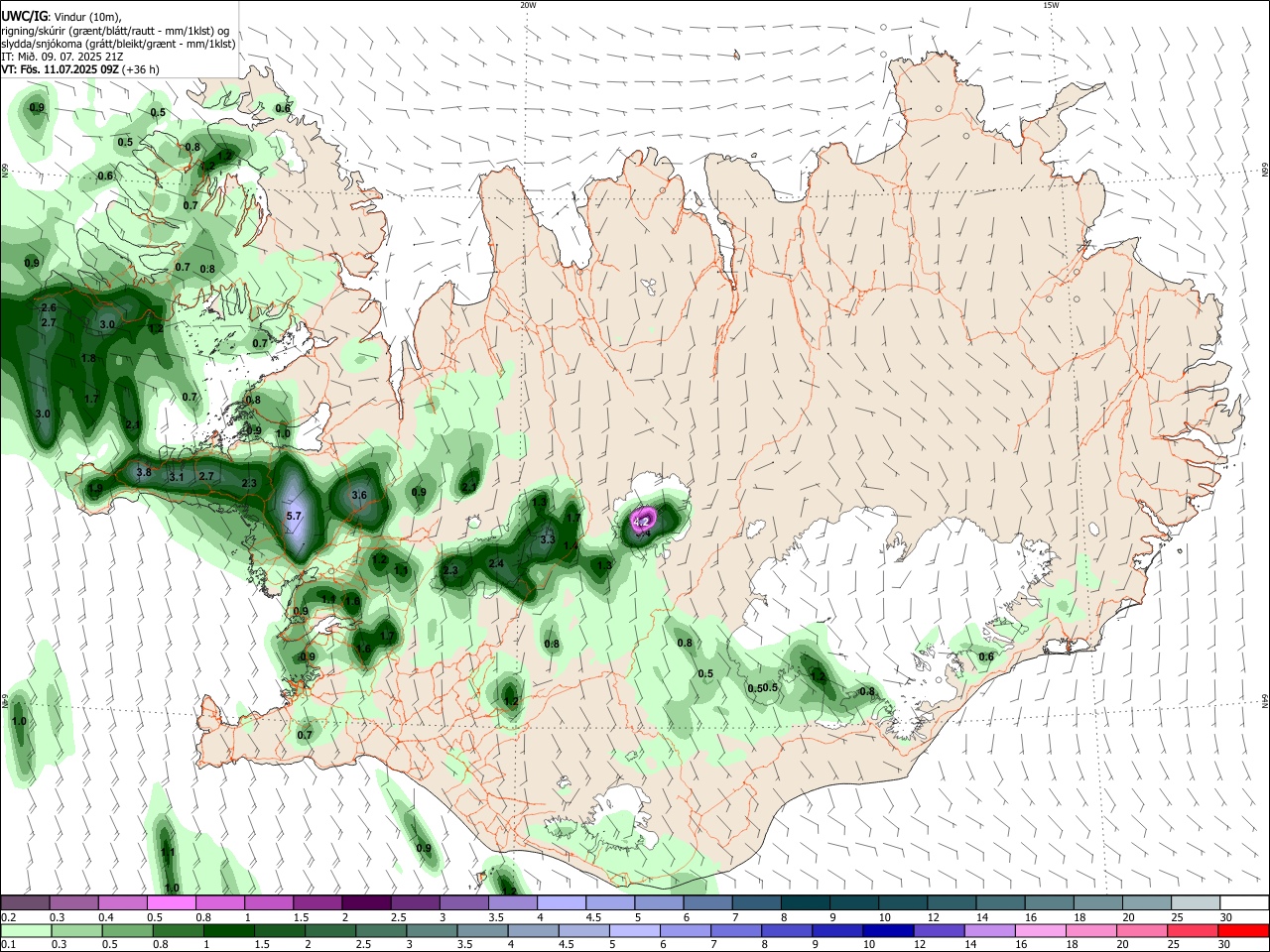Click the dark teal top-row swatch starting at 8
The width and height of the screenshot is (1270, 952).
pos(806,903)
